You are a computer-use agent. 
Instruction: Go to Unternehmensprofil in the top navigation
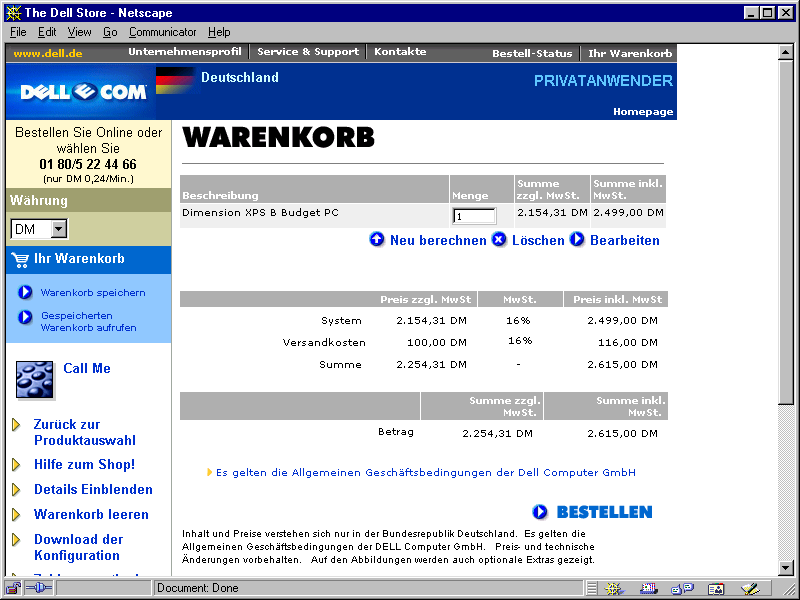pos(185,52)
